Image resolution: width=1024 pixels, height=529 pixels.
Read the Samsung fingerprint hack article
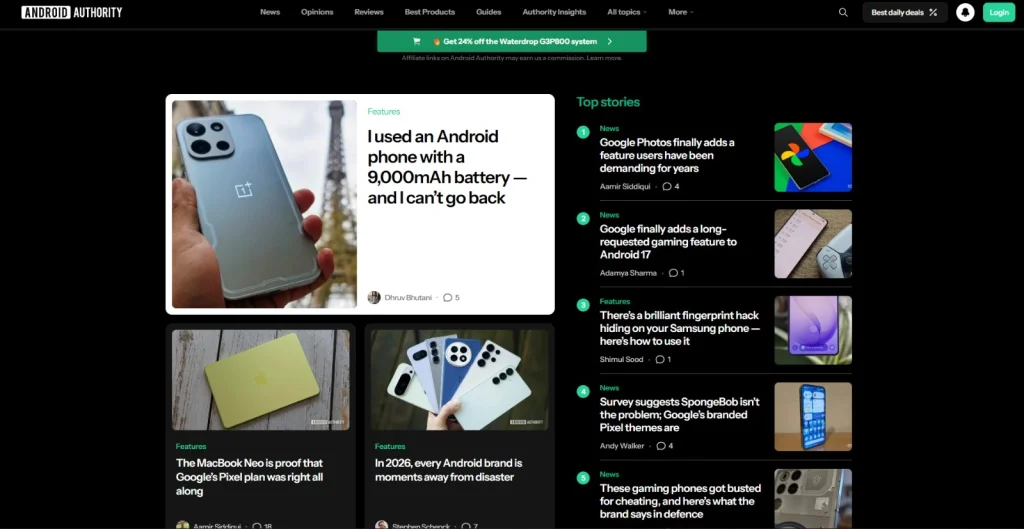pyautogui.click(x=680, y=329)
